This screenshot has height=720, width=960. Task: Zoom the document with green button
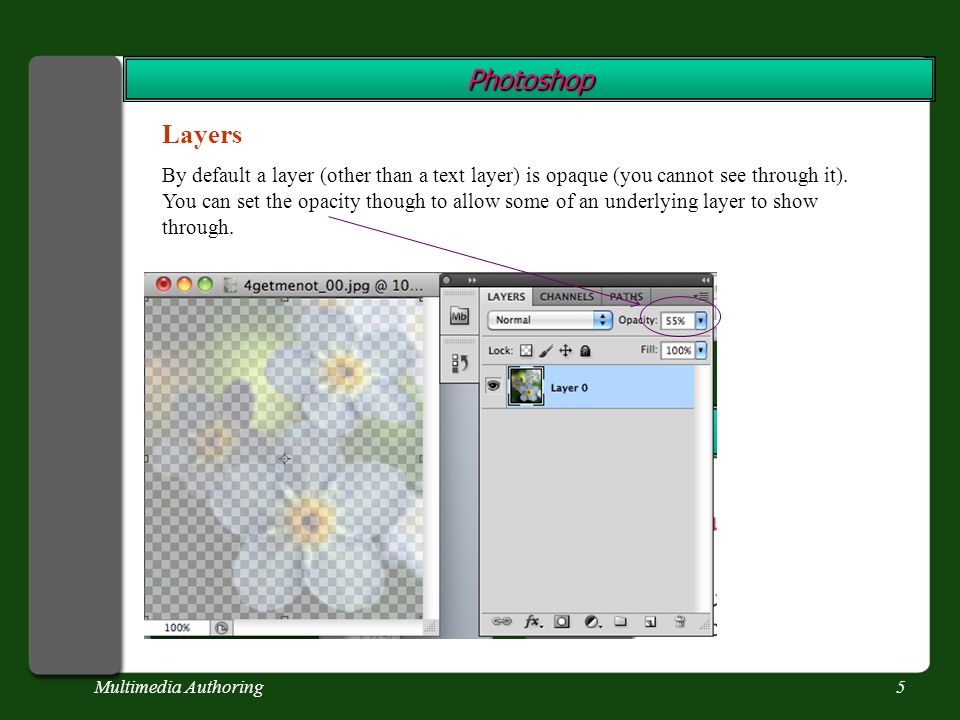[205, 284]
